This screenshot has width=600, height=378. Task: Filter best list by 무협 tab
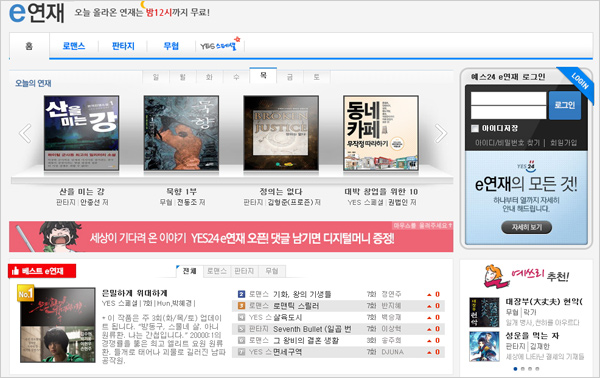coord(272,271)
